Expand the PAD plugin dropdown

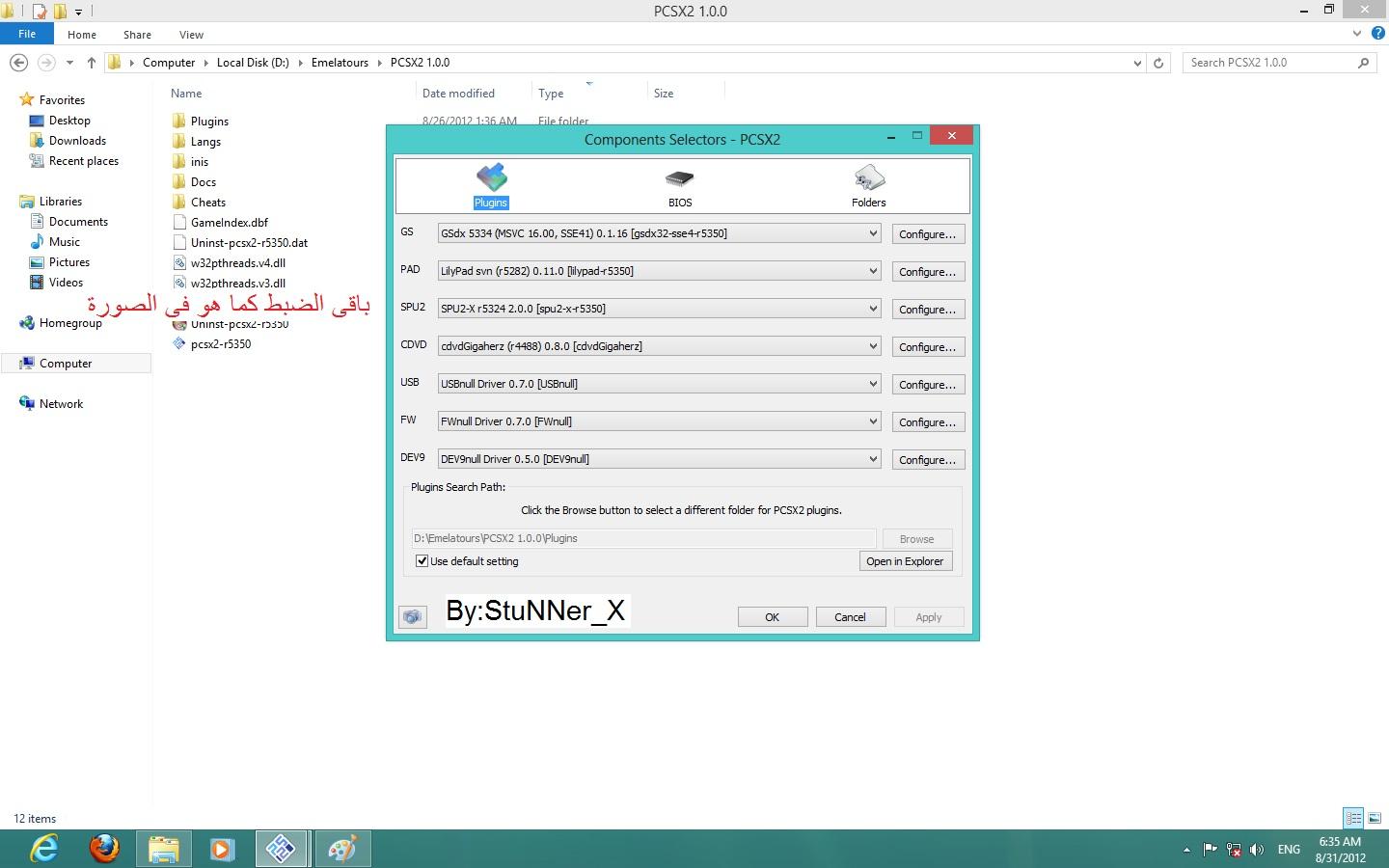pos(872,271)
